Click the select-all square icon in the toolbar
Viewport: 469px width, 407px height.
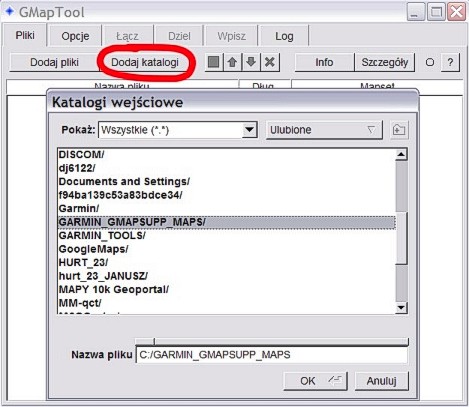pyautogui.click(x=214, y=62)
